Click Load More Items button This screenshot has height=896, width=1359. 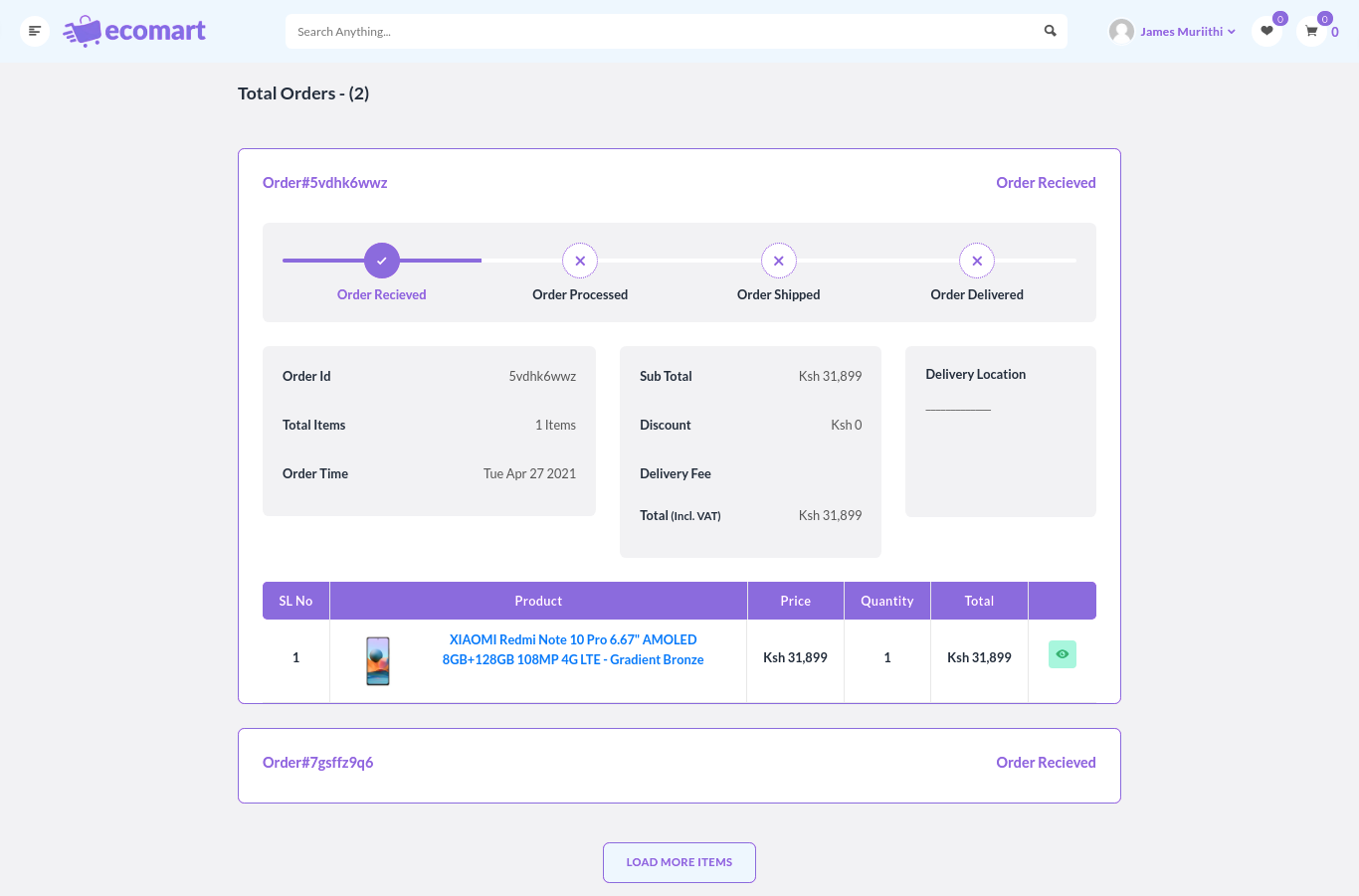pyautogui.click(x=679, y=862)
